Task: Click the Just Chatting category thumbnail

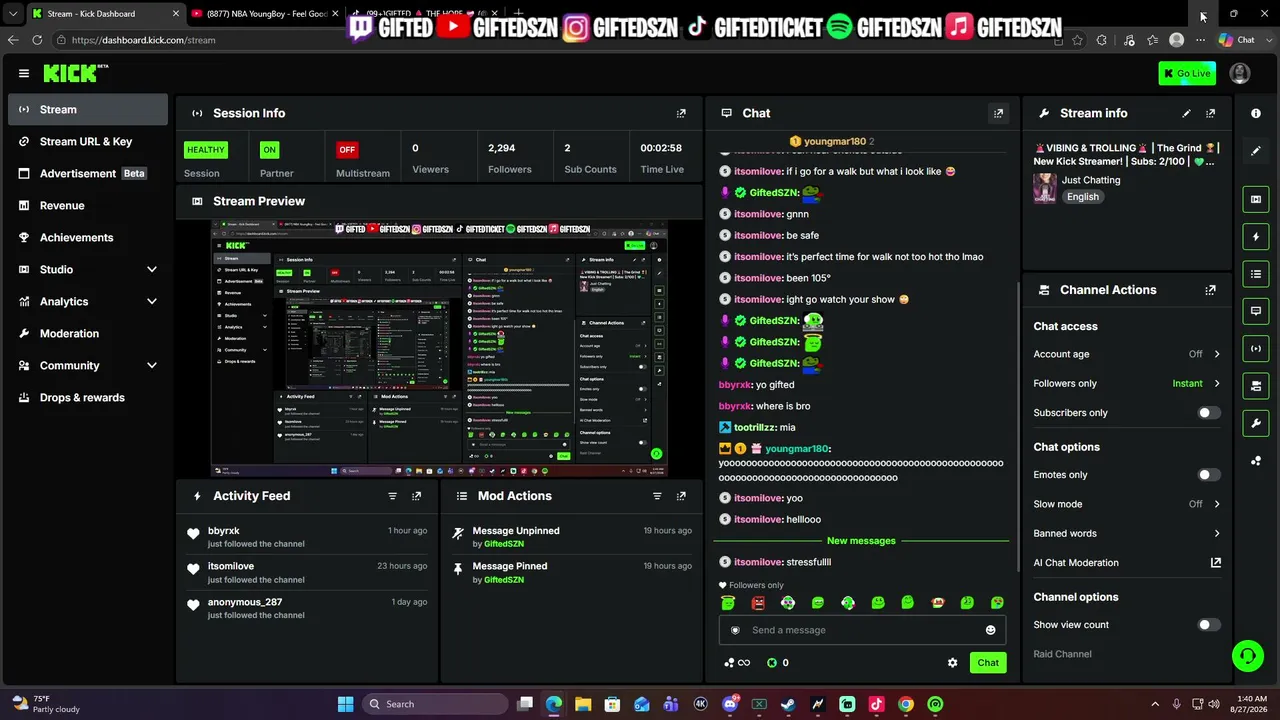Action: coord(1045,188)
